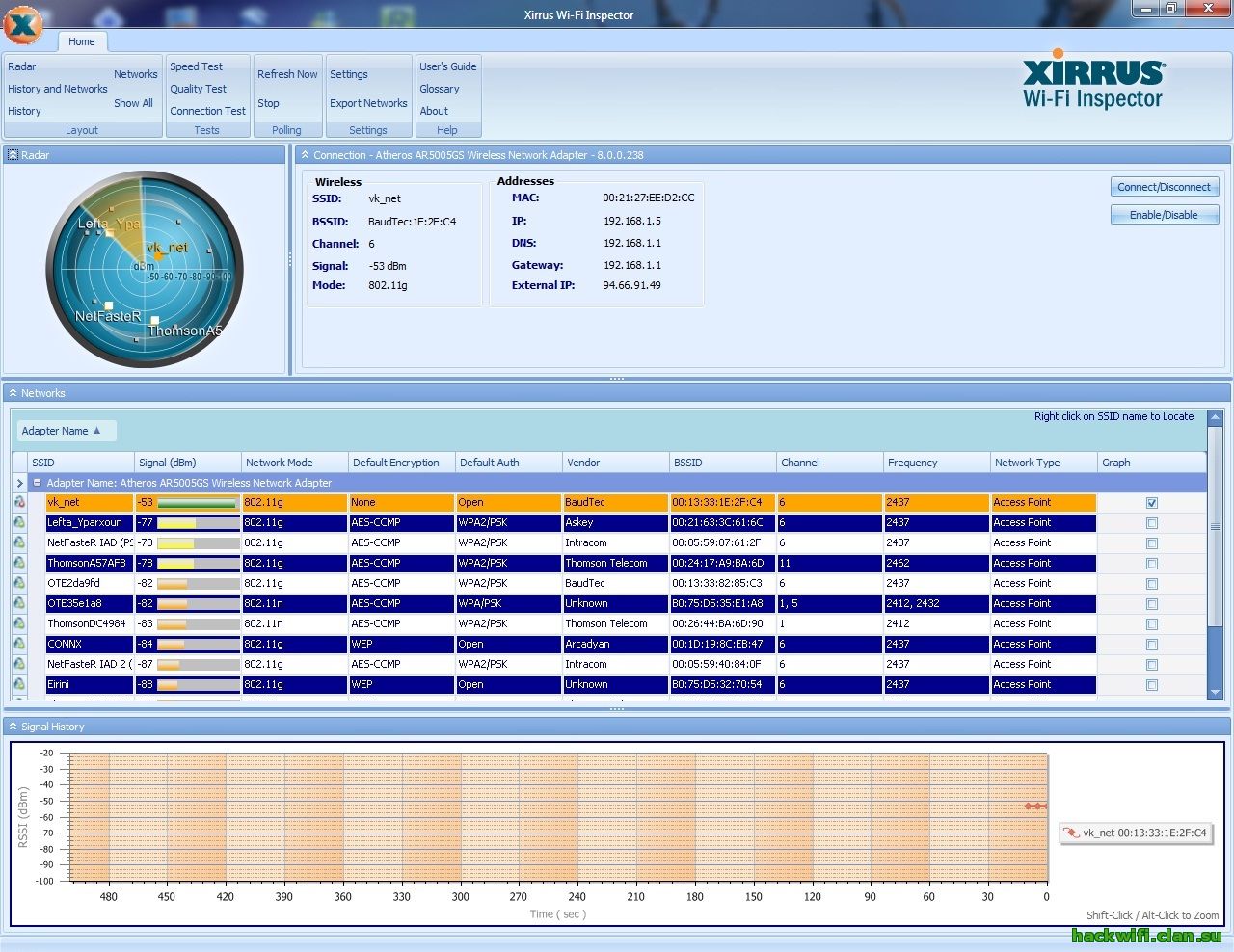Viewport: 1234px width, 952px height.
Task: Click the network icon beside ThomsonA57AF8 row
Action: (x=19, y=563)
